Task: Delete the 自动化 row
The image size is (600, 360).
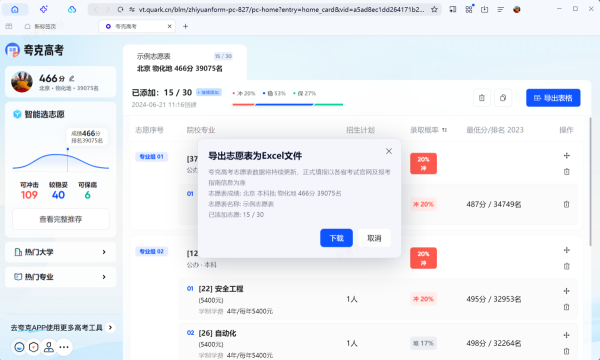Action: coord(567,351)
